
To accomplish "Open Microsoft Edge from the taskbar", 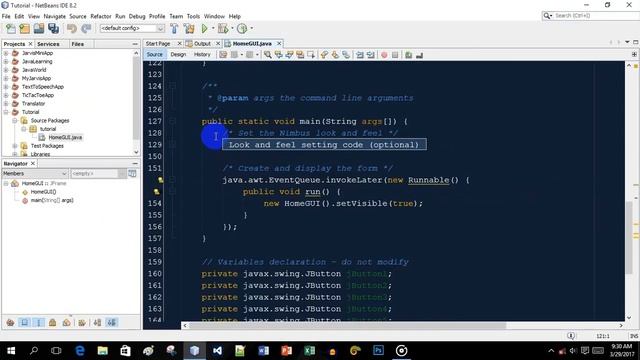I will [80, 351].
